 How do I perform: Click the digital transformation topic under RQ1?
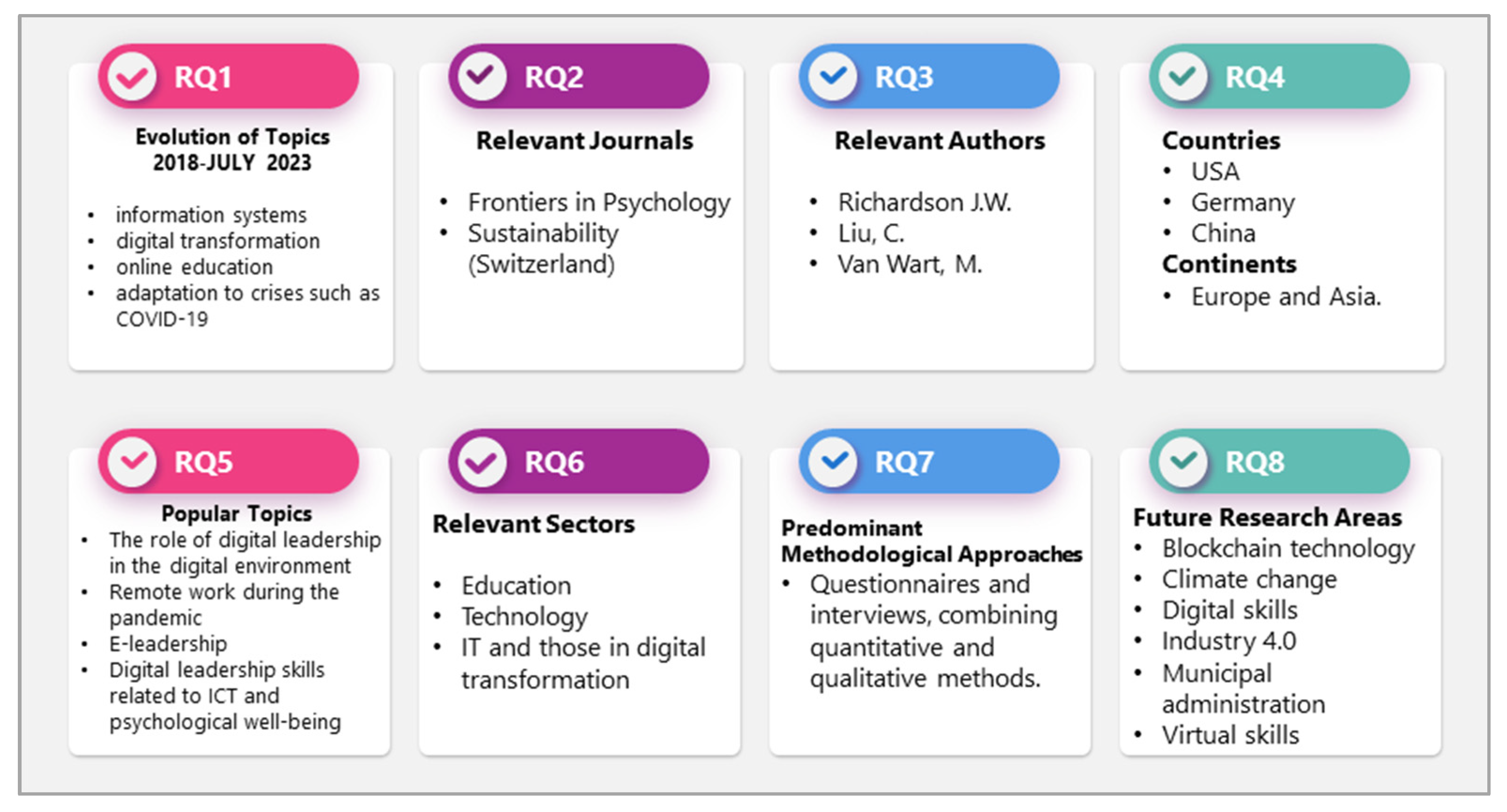coord(218,241)
